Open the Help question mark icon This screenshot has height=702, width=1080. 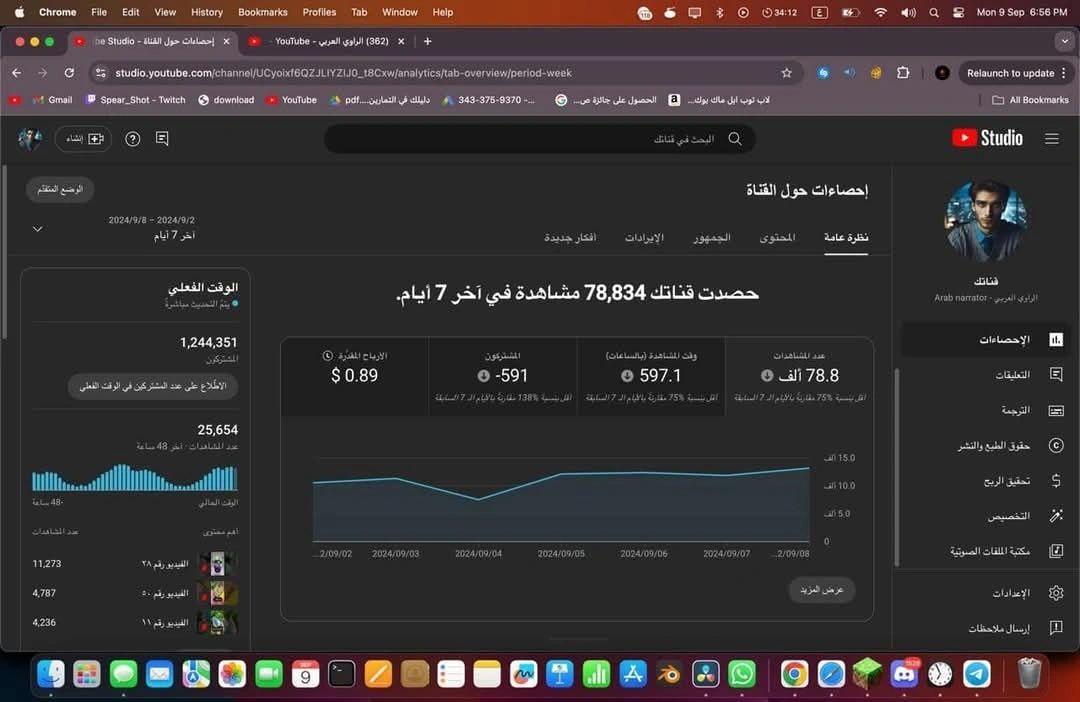tap(133, 139)
